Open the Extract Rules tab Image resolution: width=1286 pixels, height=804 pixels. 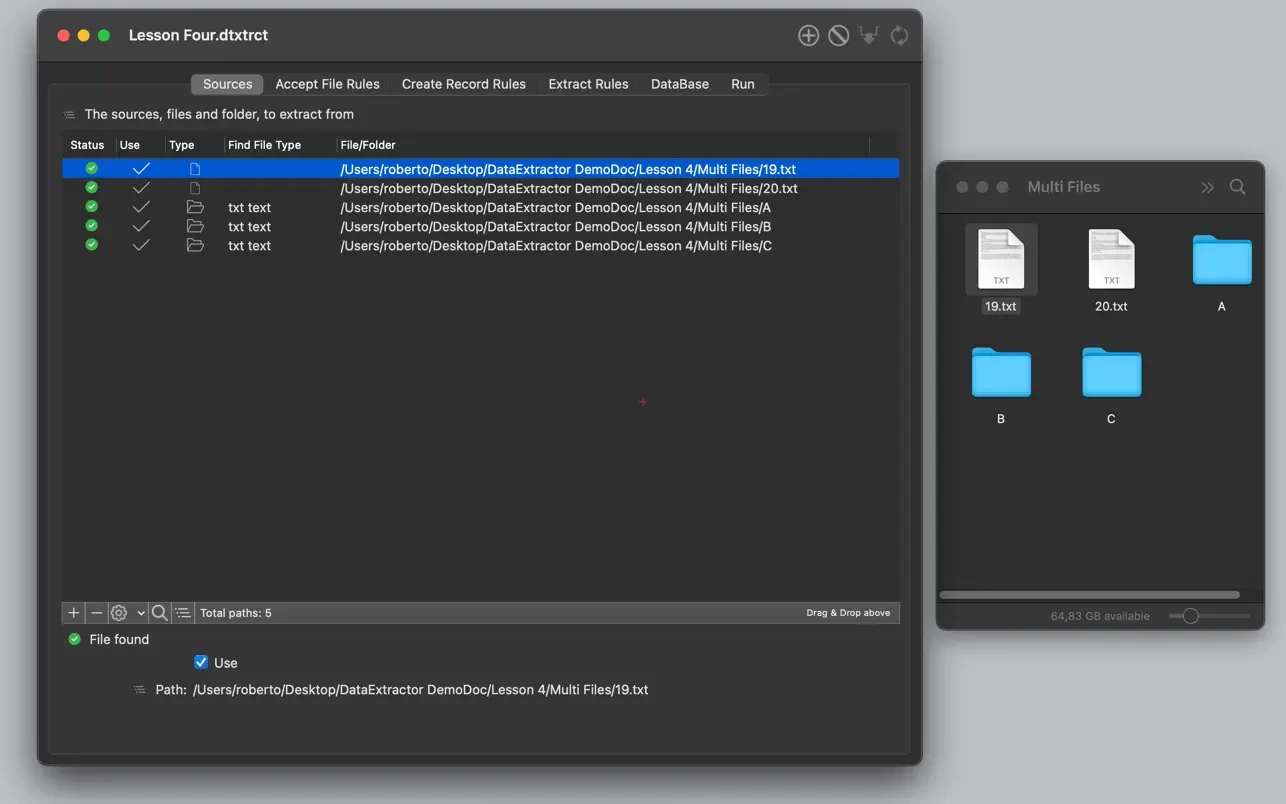pos(588,84)
